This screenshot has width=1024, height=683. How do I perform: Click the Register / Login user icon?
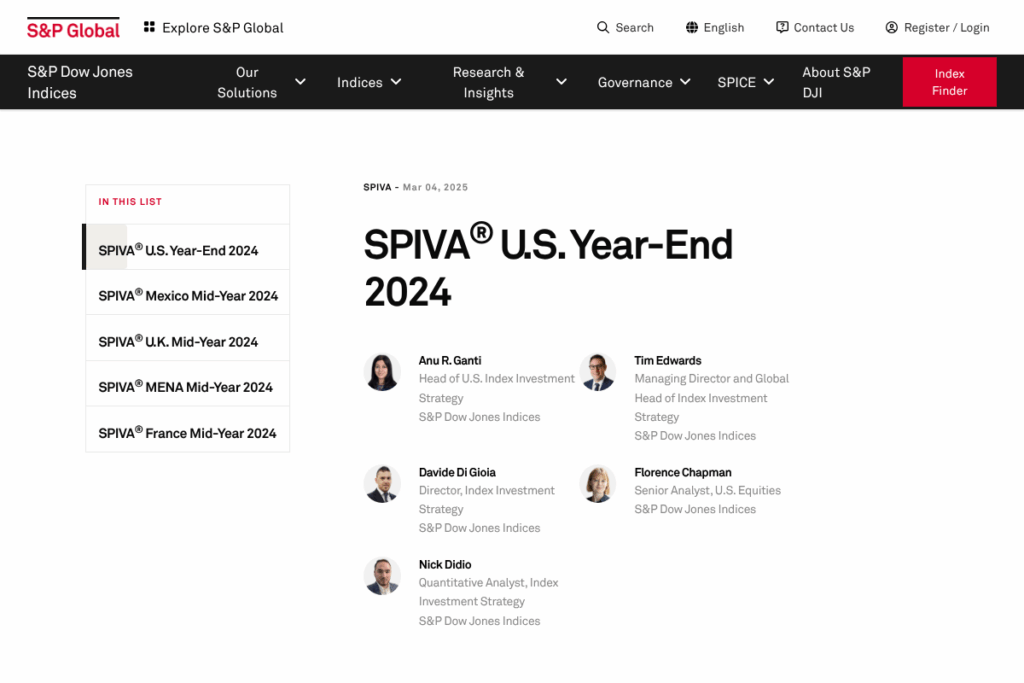[x=891, y=27]
